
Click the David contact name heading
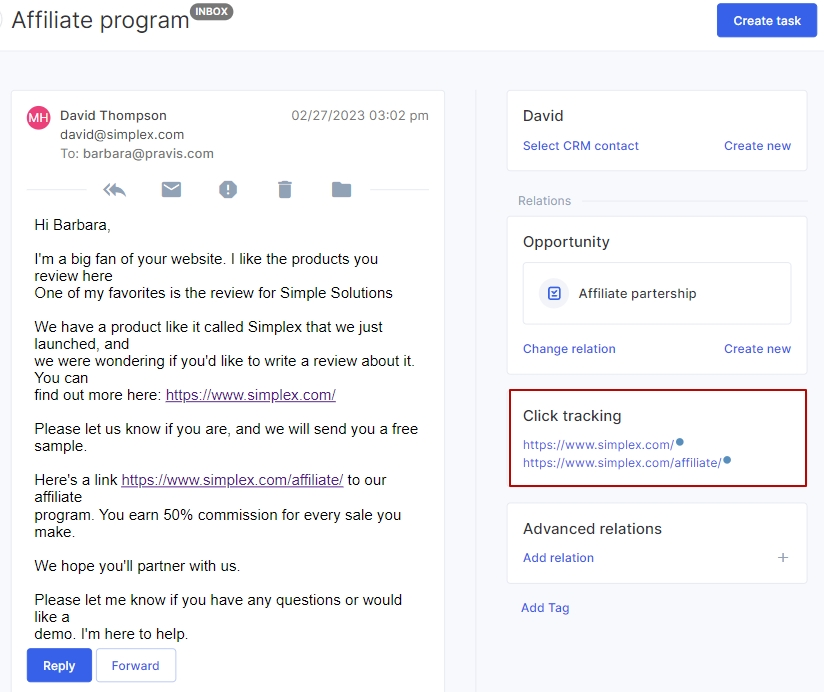tap(543, 116)
